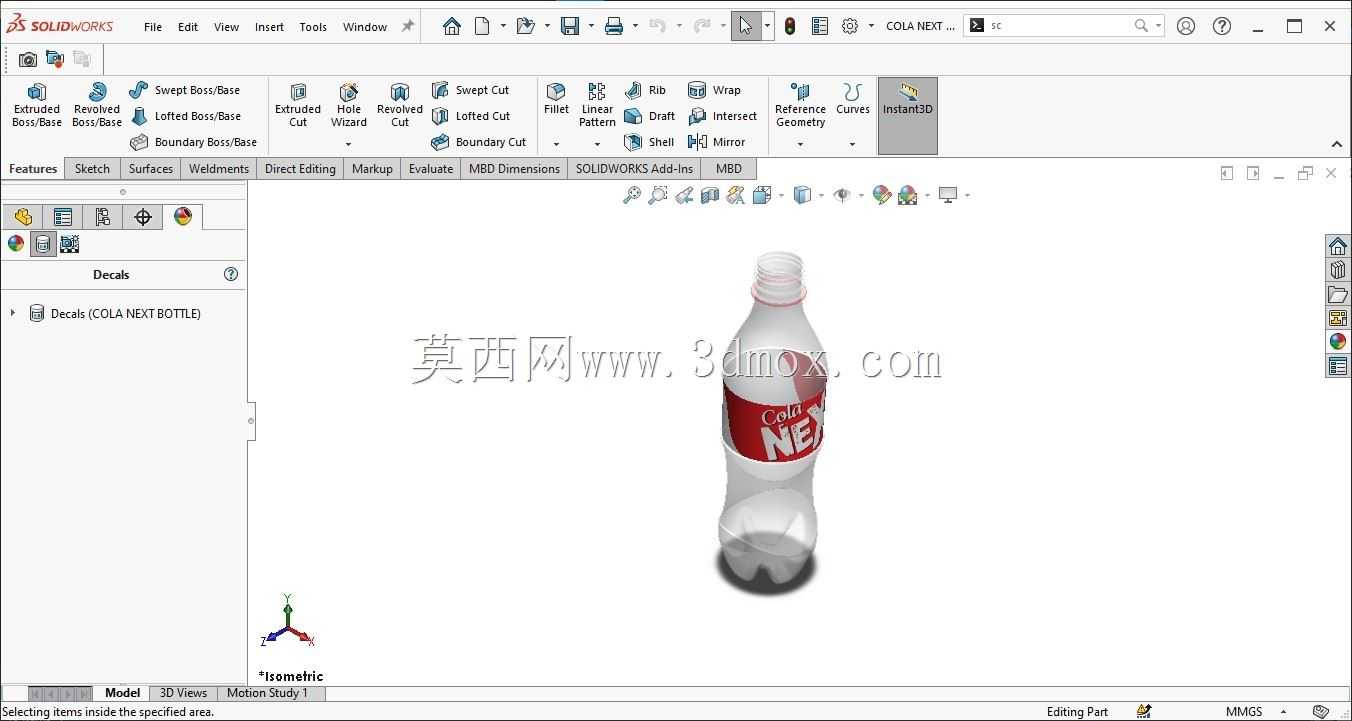The height and width of the screenshot is (721, 1352).
Task: Select the Revolved Boss/Base tool
Action: pos(97,105)
